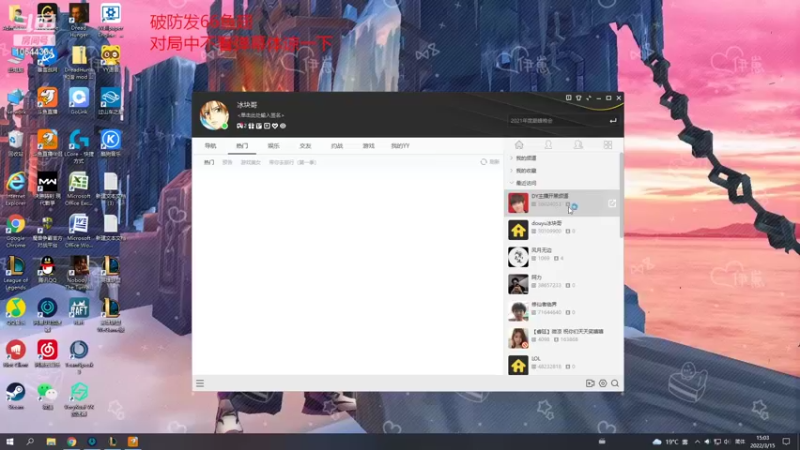Click the refresh icon in the hot list bar
This screenshot has width=800, height=450.
(484, 162)
